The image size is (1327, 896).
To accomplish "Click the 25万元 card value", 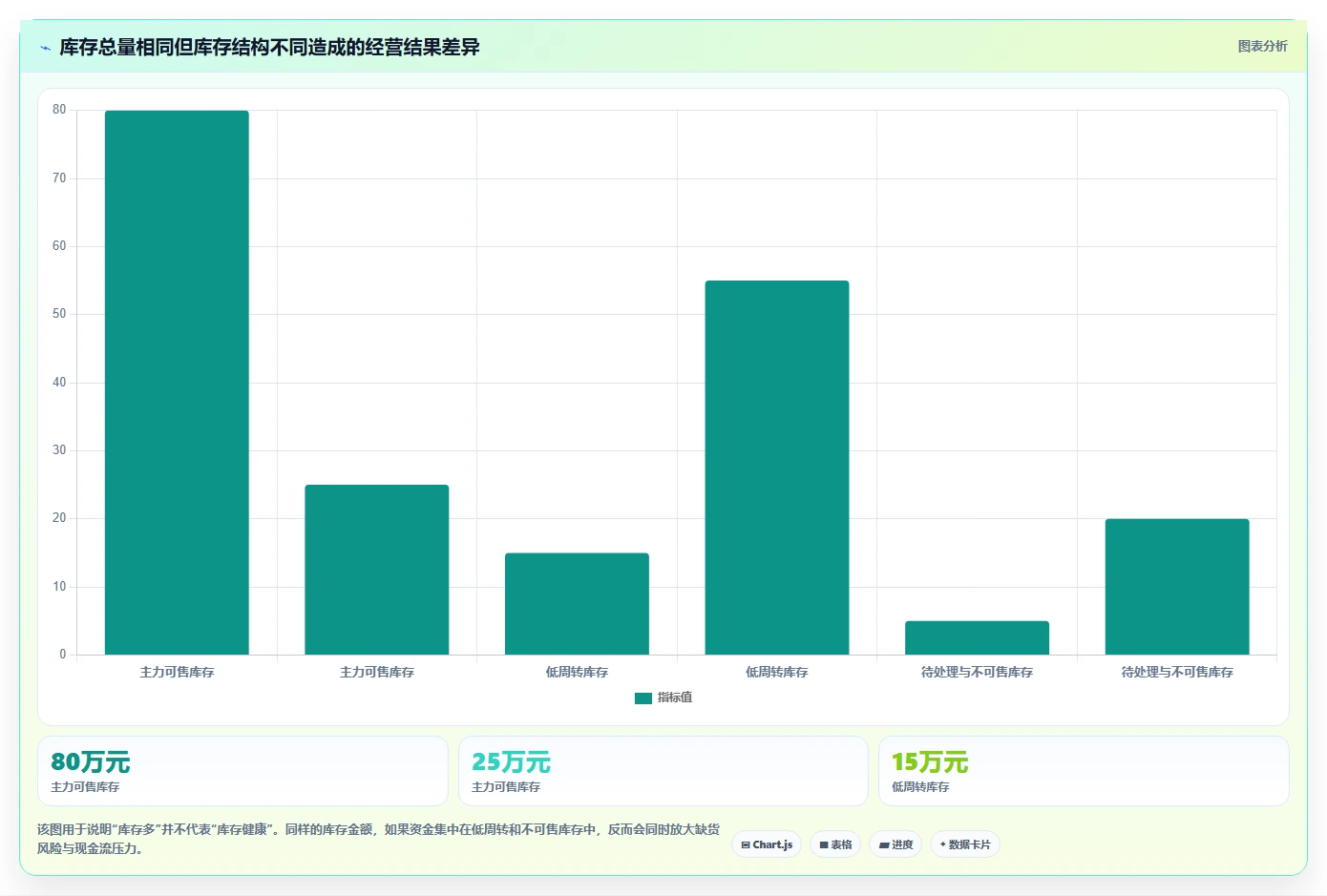I will tap(511, 762).
